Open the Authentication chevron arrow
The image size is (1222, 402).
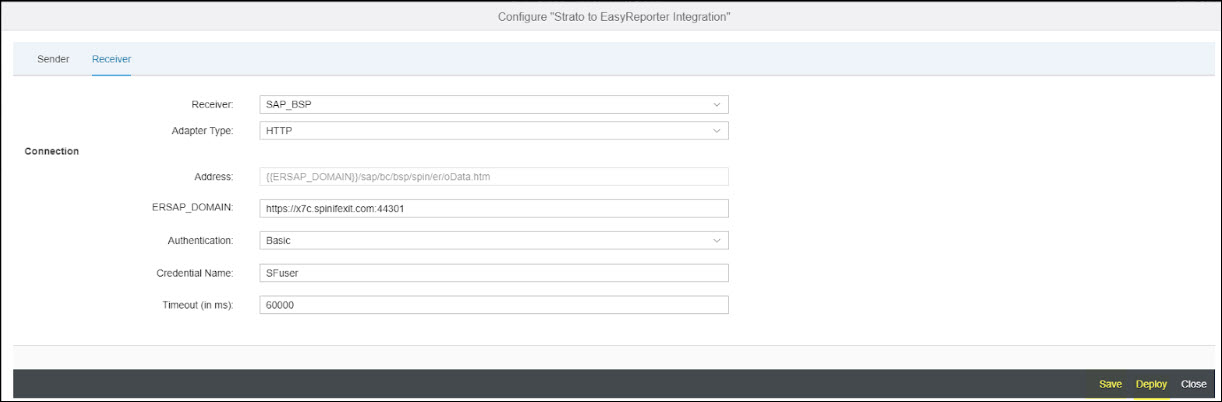tap(716, 241)
